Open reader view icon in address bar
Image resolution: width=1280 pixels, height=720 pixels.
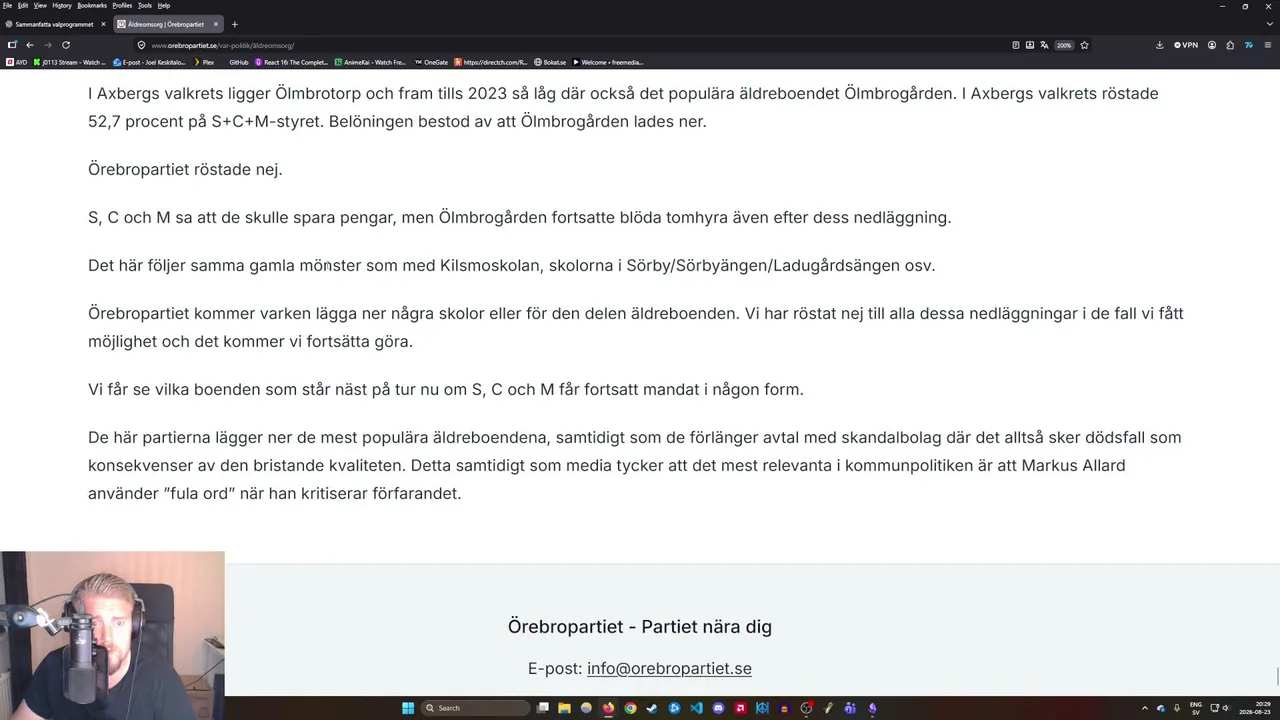pyautogui.click(x=1016, y=45)
